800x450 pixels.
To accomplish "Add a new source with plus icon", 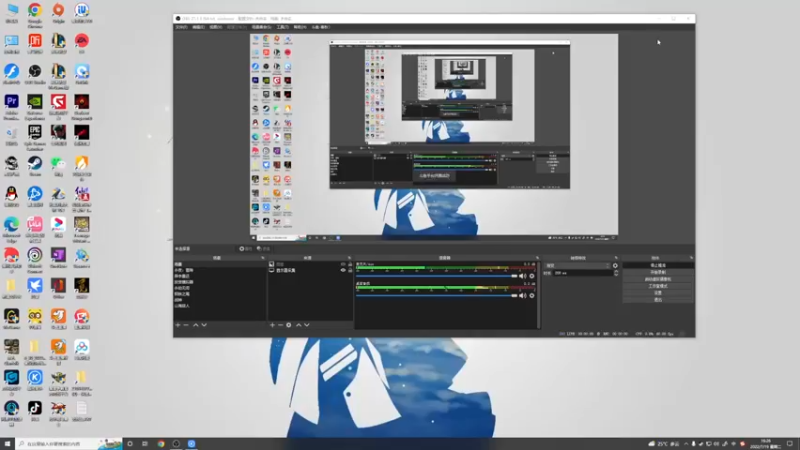I will [272, 325].
